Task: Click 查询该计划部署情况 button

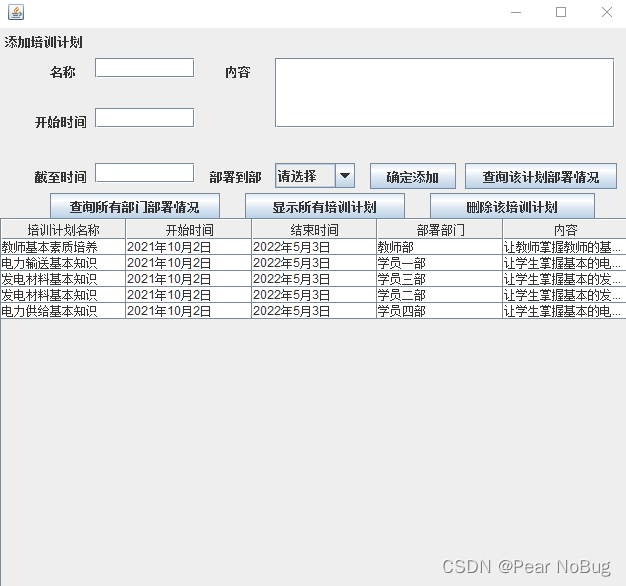Action: 541,176
